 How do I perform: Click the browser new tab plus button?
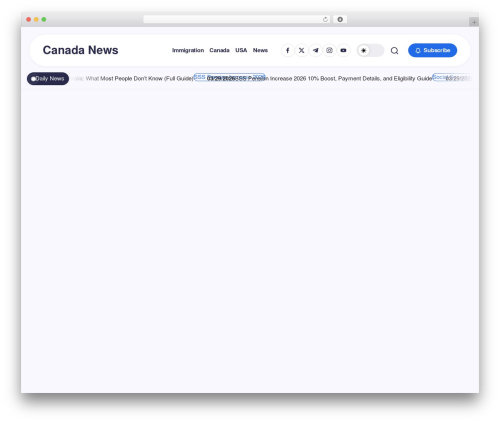click(x=474, y=22)
